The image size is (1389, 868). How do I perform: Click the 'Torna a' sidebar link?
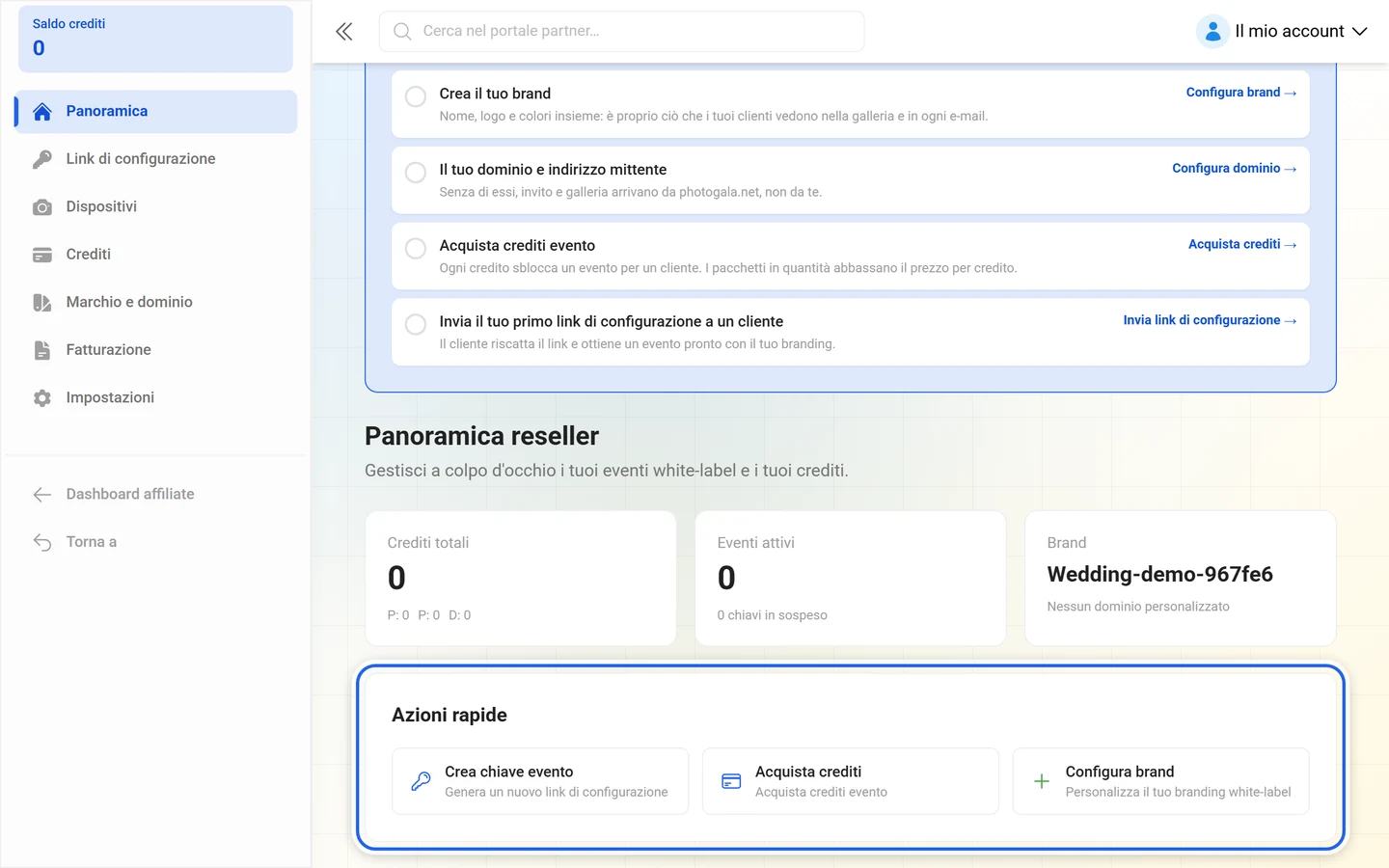click(x=156, y=542)
